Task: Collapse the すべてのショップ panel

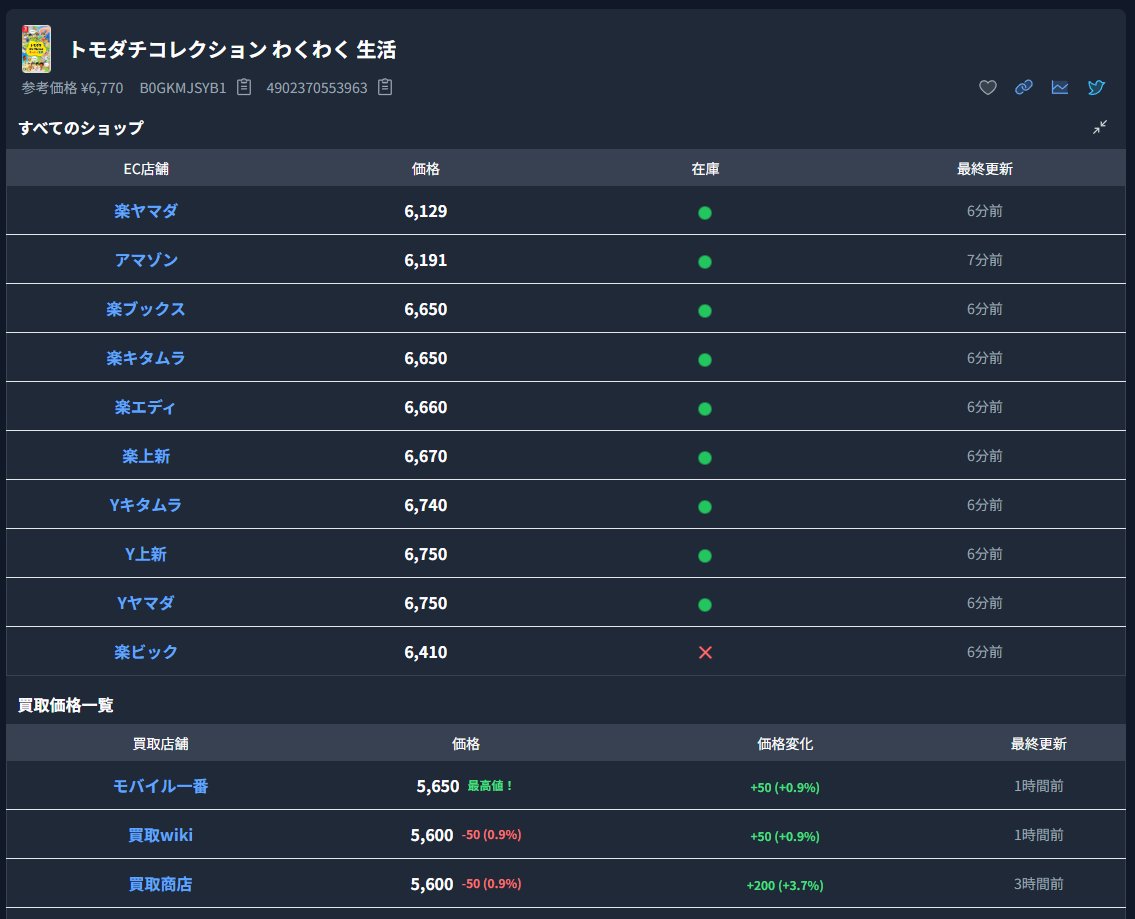Action: (1100, 127)
